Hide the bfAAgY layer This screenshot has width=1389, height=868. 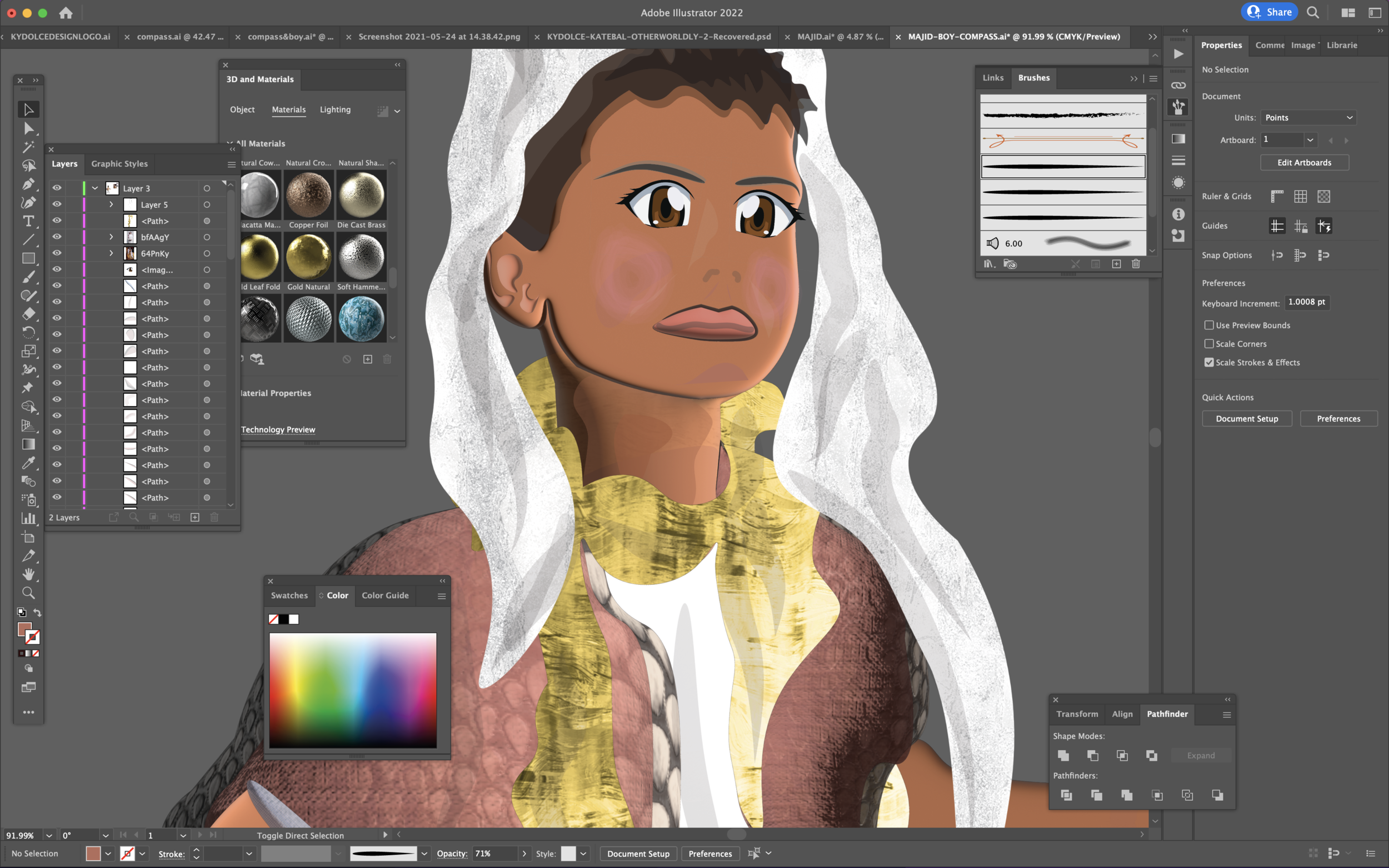click(57, 237)
